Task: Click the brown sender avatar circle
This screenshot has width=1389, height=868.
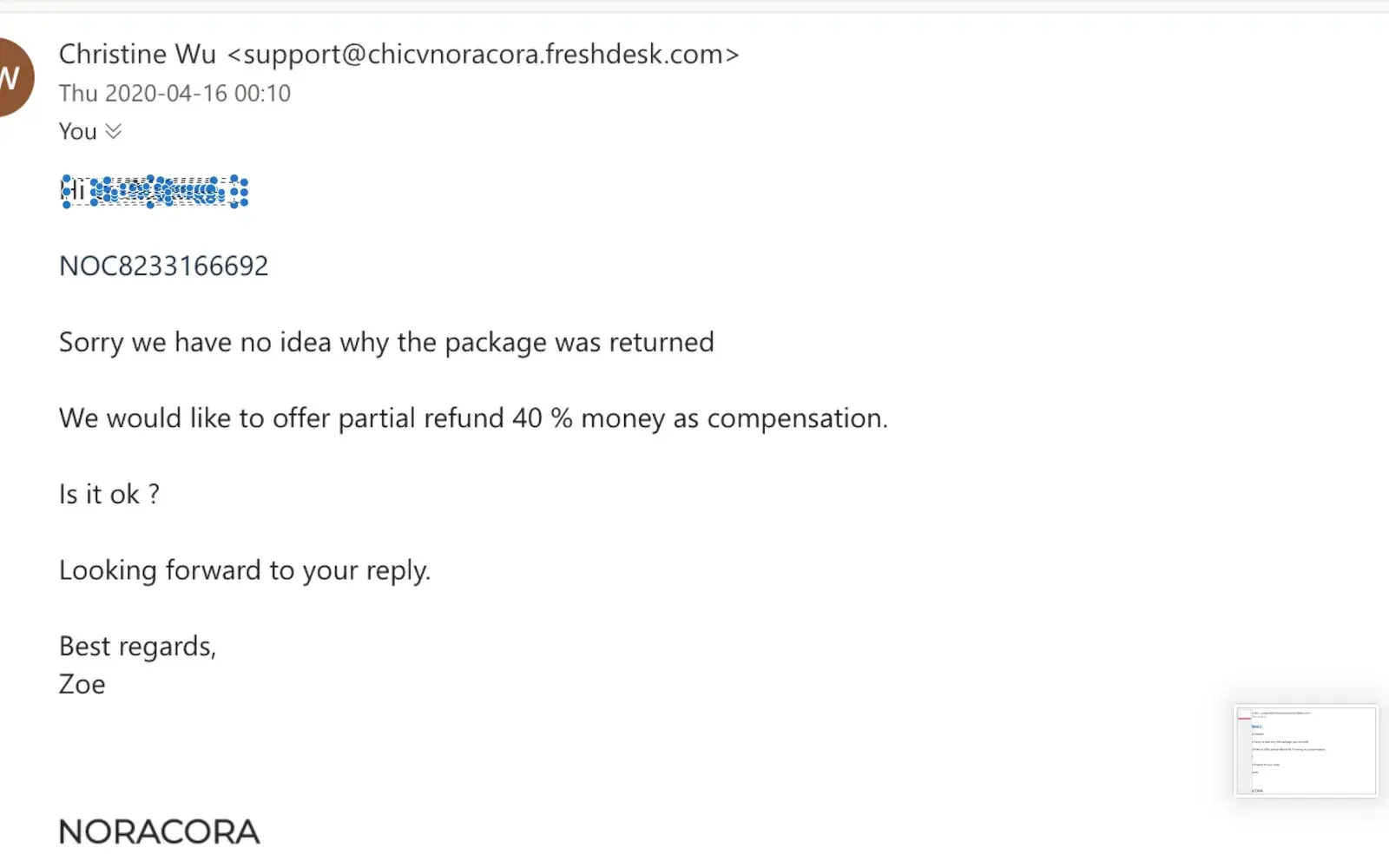Action: click(12, 78)
